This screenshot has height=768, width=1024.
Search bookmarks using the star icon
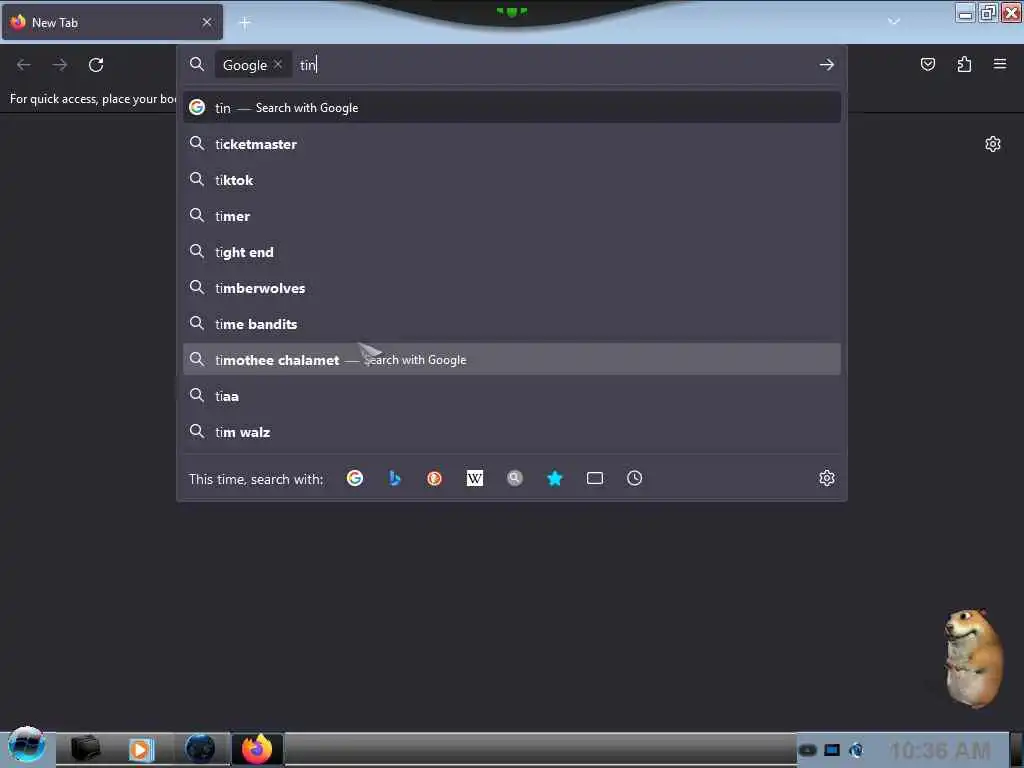point(554,479)
